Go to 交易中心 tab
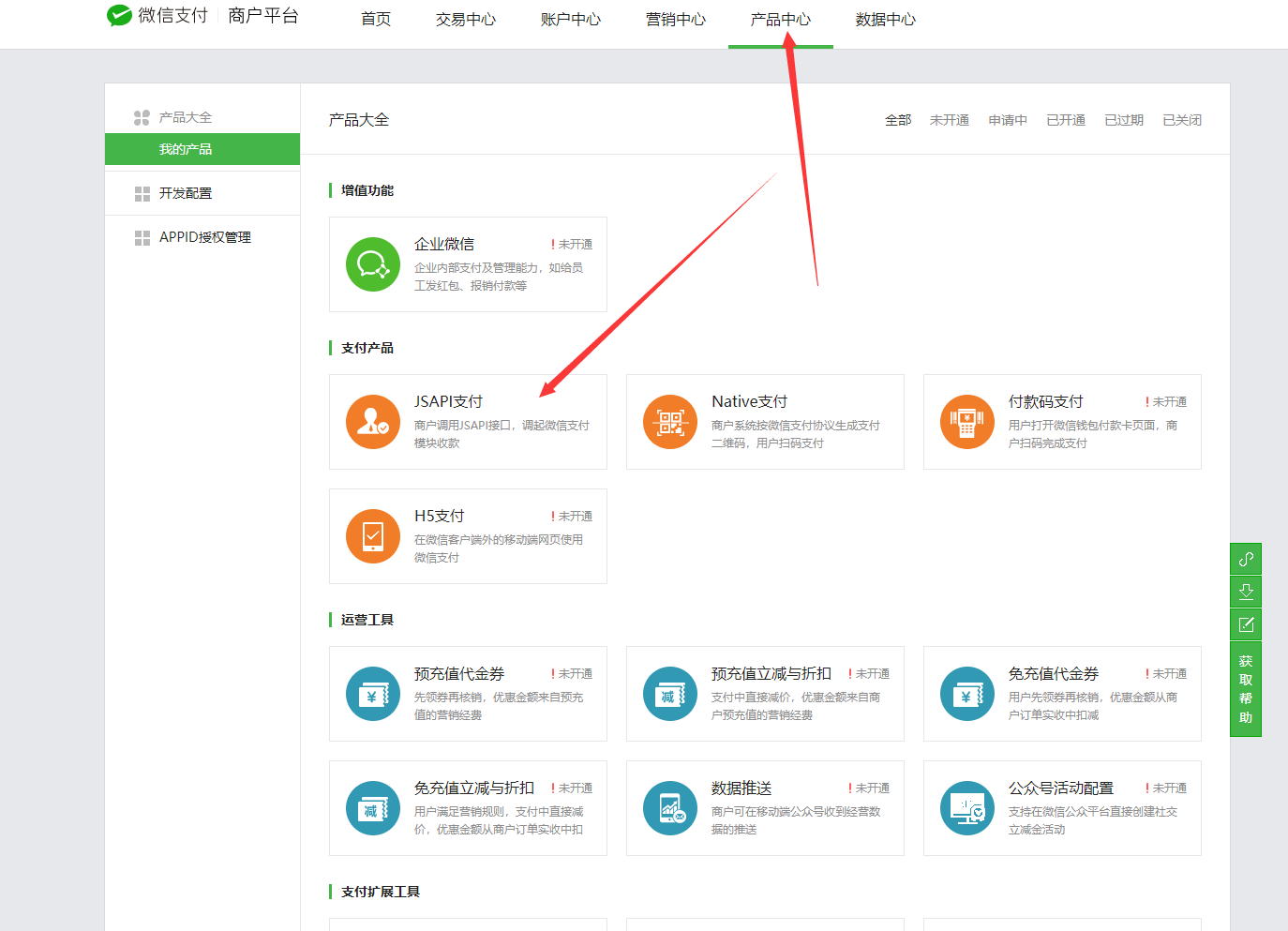This screenshot has width=1288, height=931. tap(466, 19)
